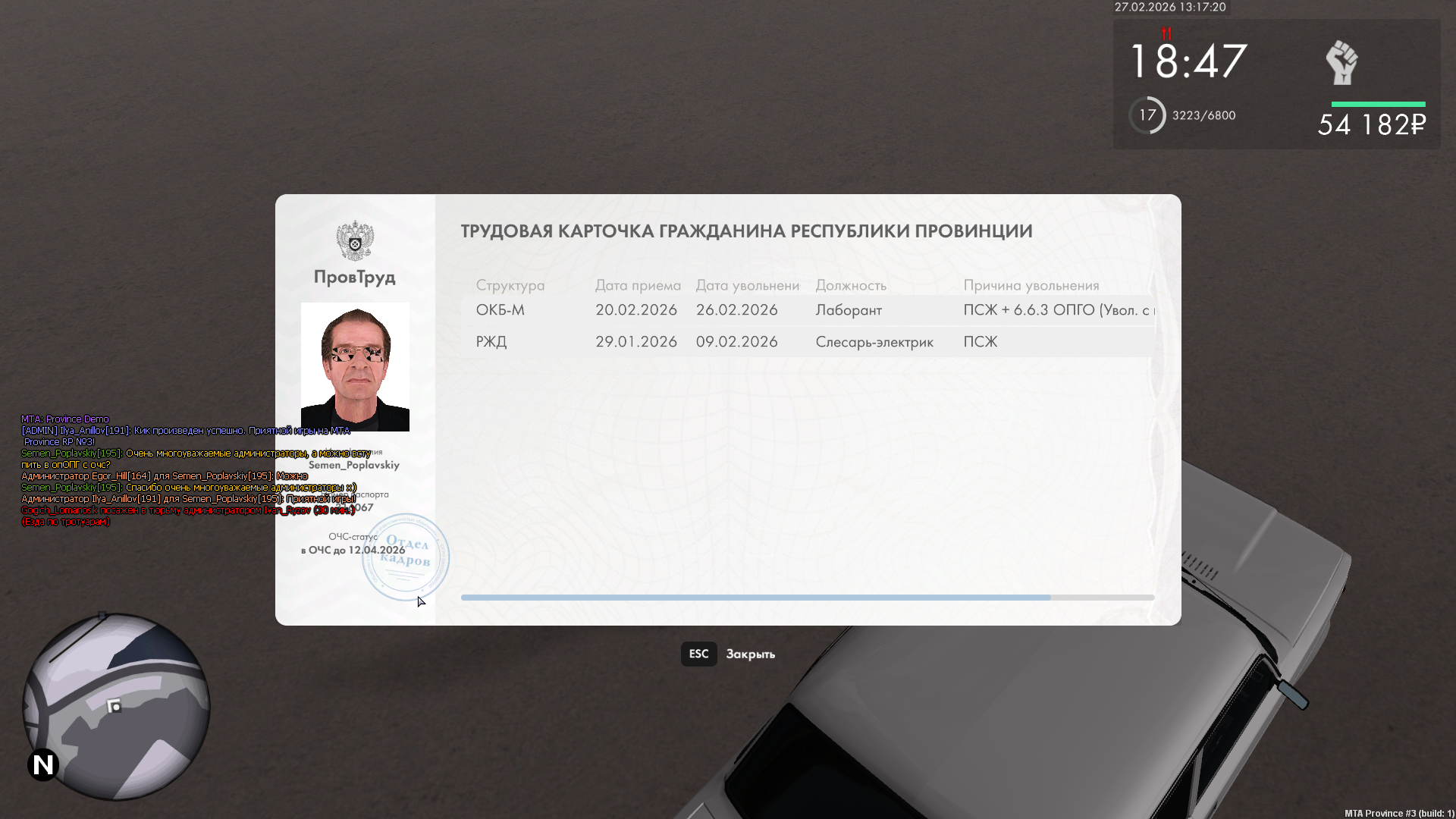Select the ОКБ-М employment record row

[x=808, y=310]
